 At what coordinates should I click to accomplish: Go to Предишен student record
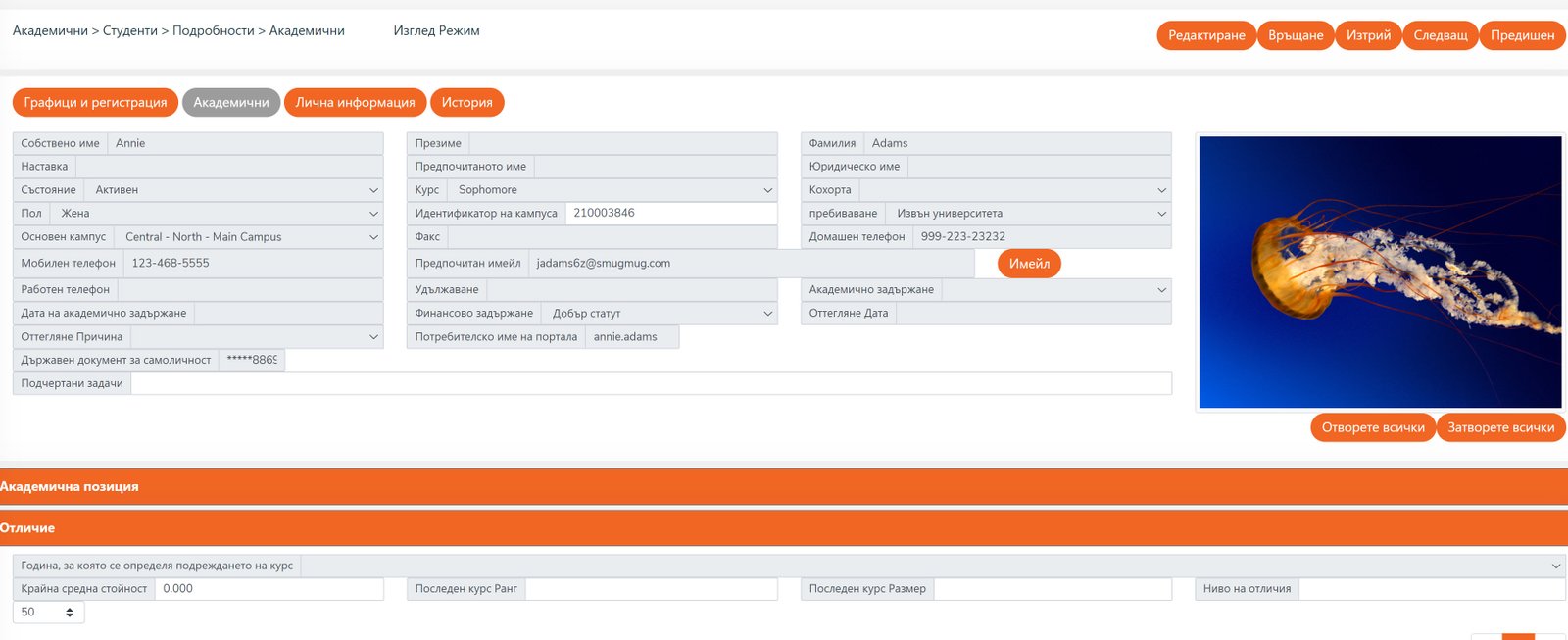click(x=1521, y=35)
